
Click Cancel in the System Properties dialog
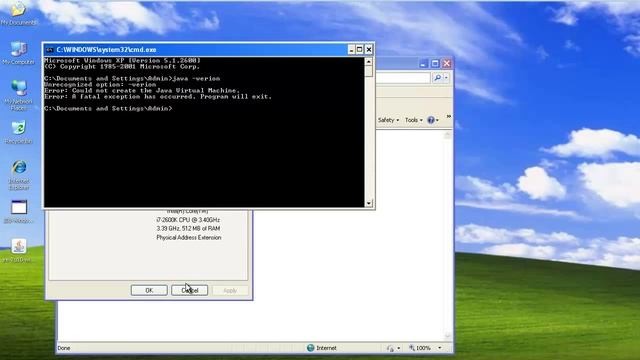click(x=190, y=290)
